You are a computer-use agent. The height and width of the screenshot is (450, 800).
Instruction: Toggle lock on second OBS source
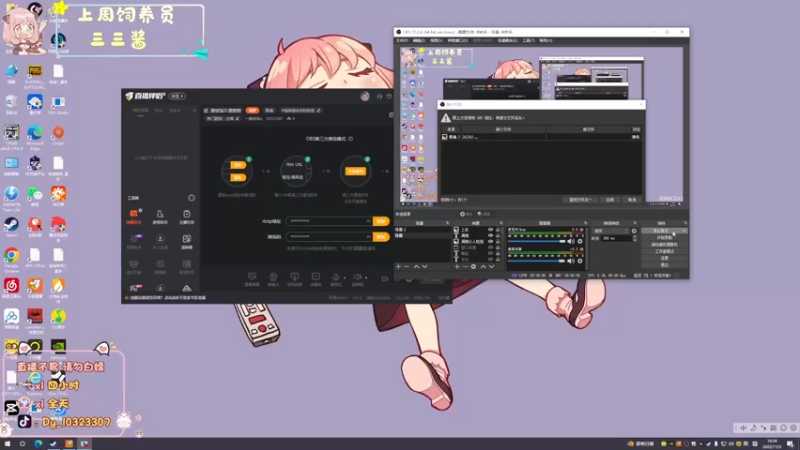tap(498, 236)
